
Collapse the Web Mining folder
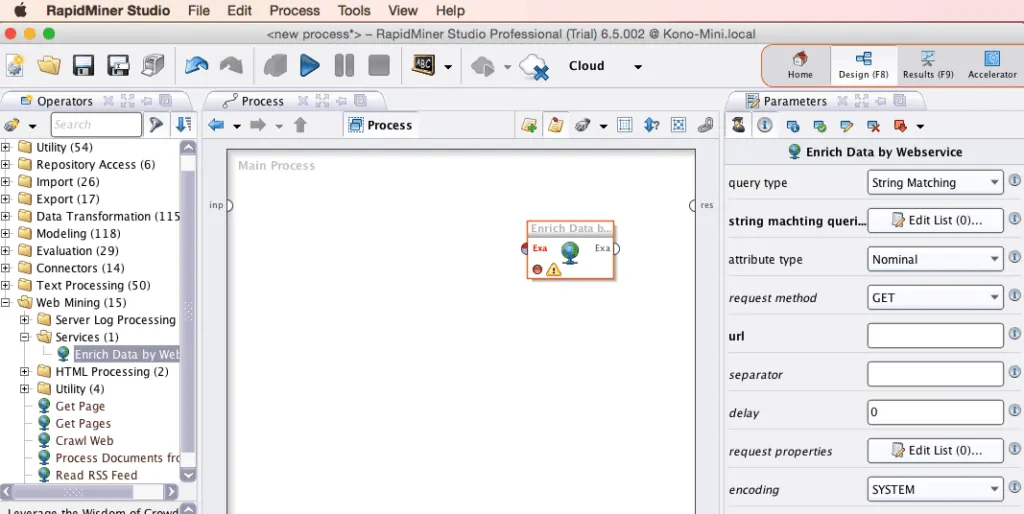click(6, 302)
